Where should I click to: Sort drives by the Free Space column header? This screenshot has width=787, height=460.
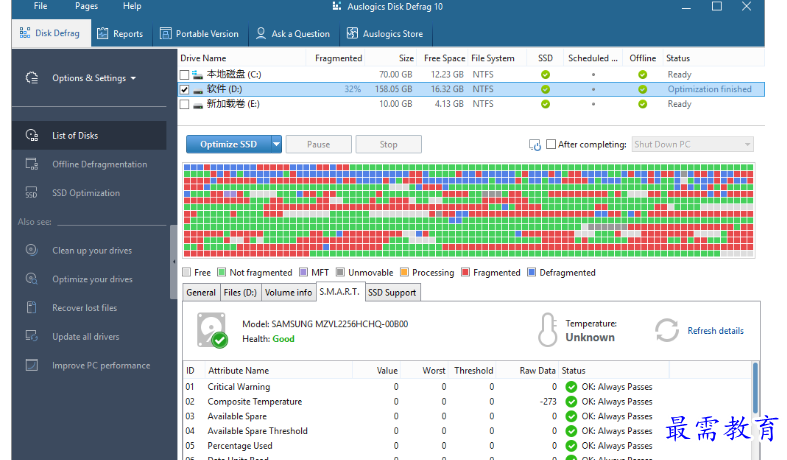pyautogui.click(x=442, y=58)
